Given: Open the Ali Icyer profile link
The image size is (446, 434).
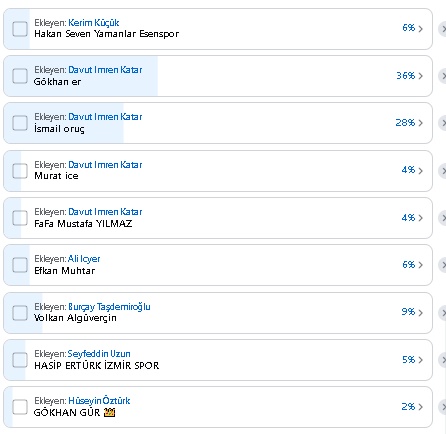Looking at the screenshot, I should click(84, 259).
